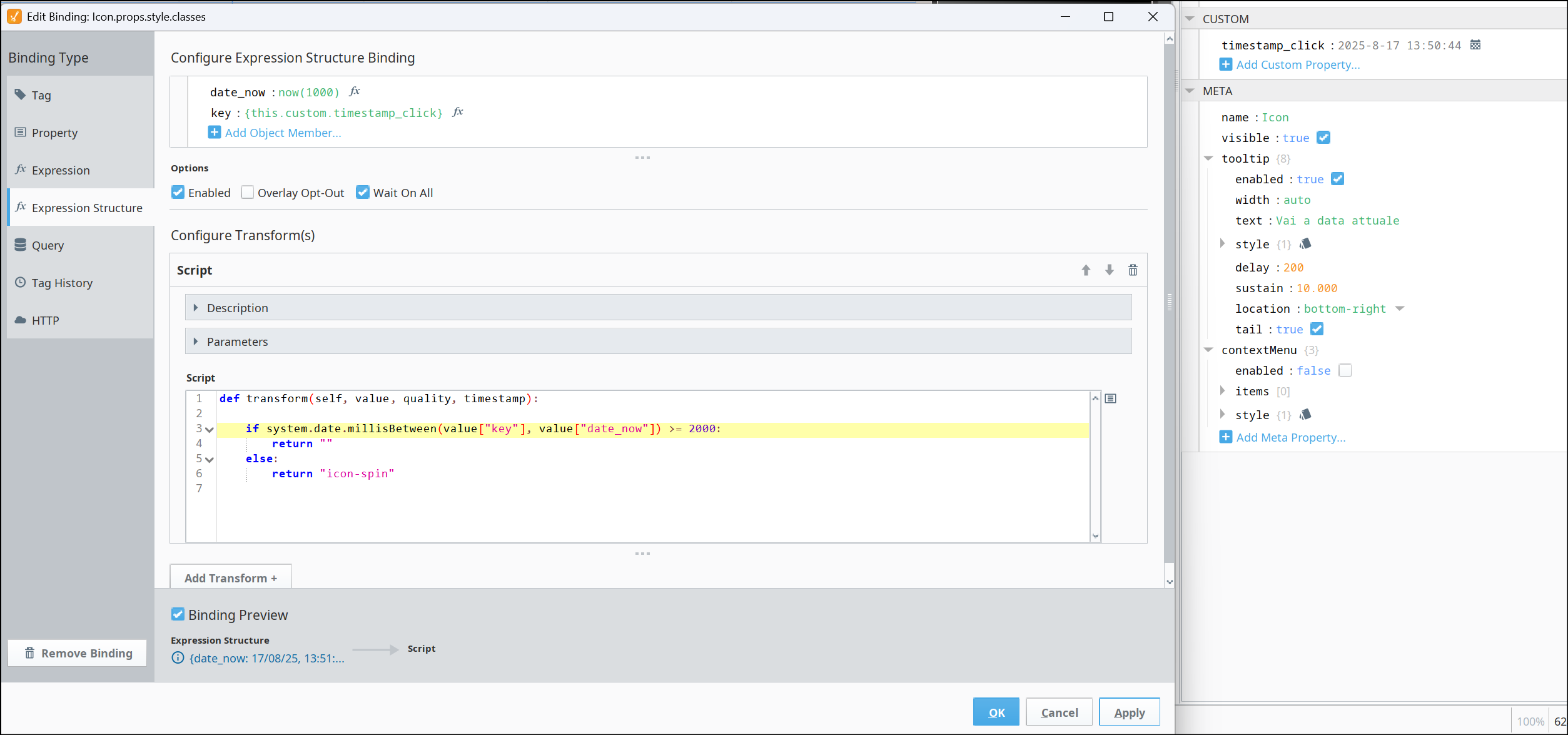Screen dimensions: 1568x735
Task: Delete the Script transform via trash icon
Action: click(1133, 270)
